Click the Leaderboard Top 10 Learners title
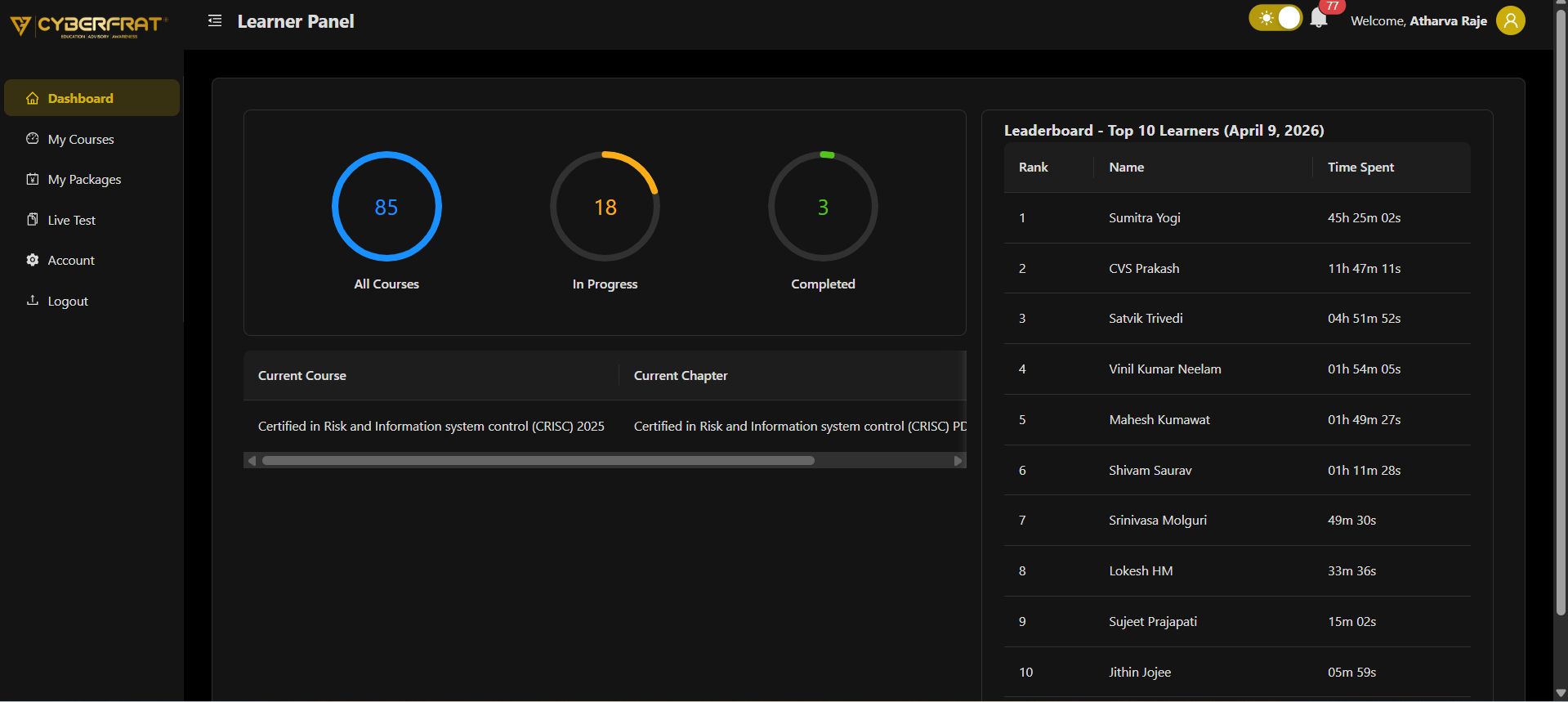 [1164, 130]
